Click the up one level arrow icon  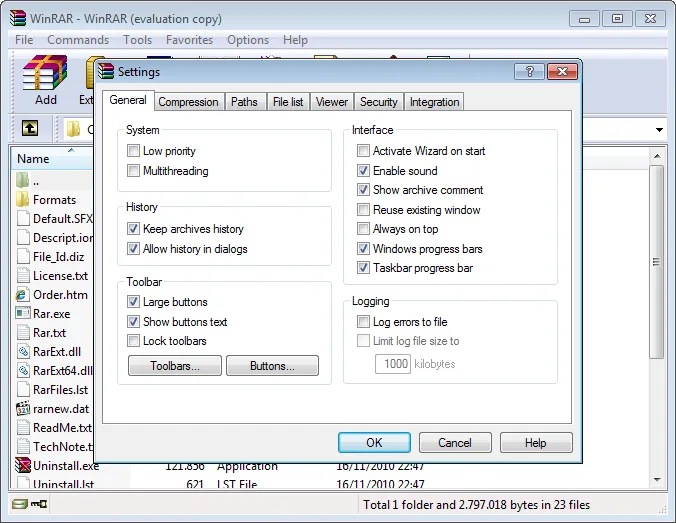point(30,128)
